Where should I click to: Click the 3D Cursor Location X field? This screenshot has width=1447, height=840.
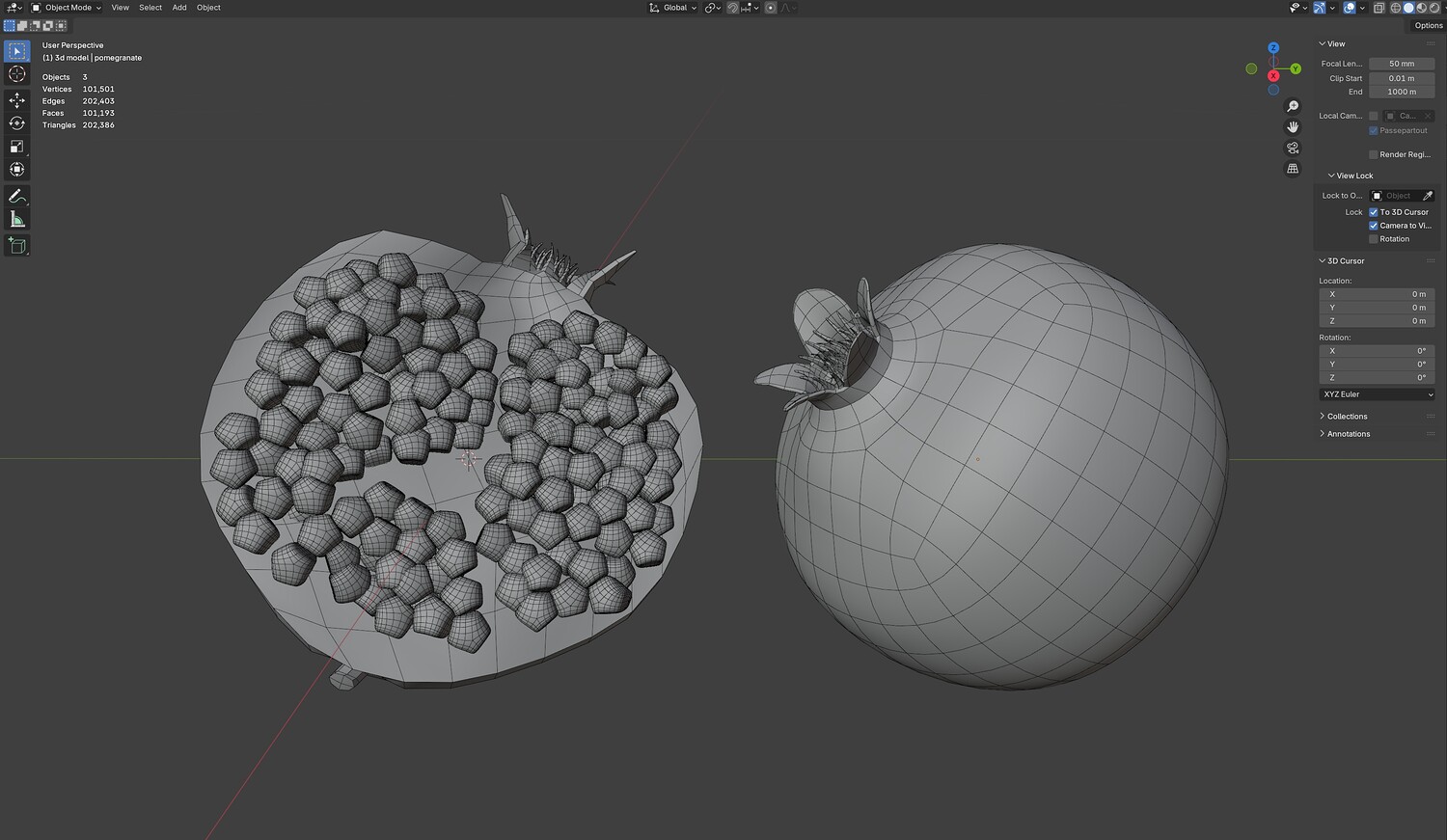click(x=1377, y=294)
